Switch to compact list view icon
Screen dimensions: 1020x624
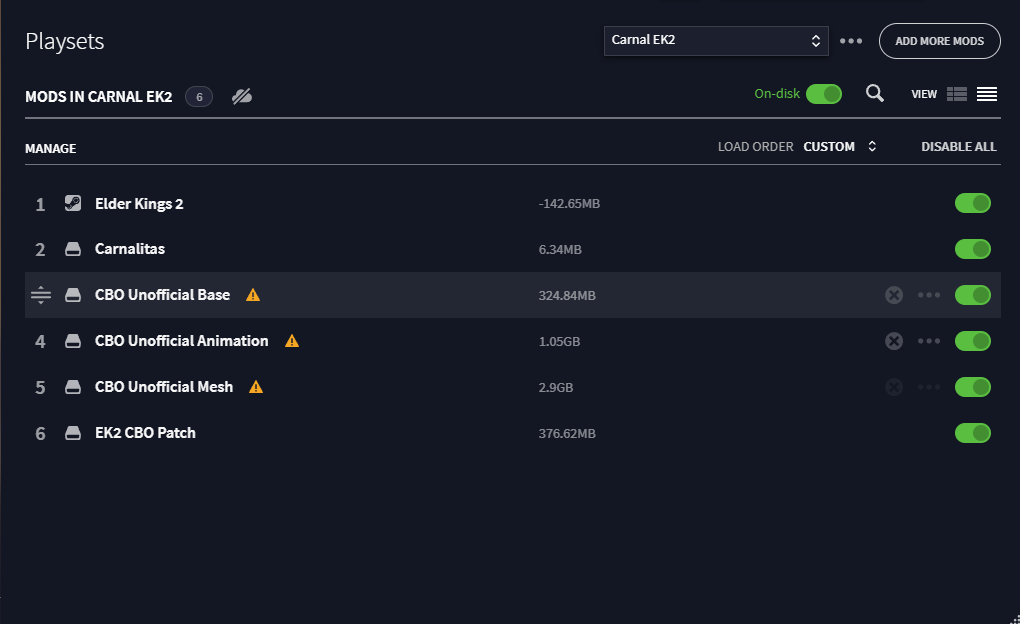pyautogui.click(x=987, y=94)
